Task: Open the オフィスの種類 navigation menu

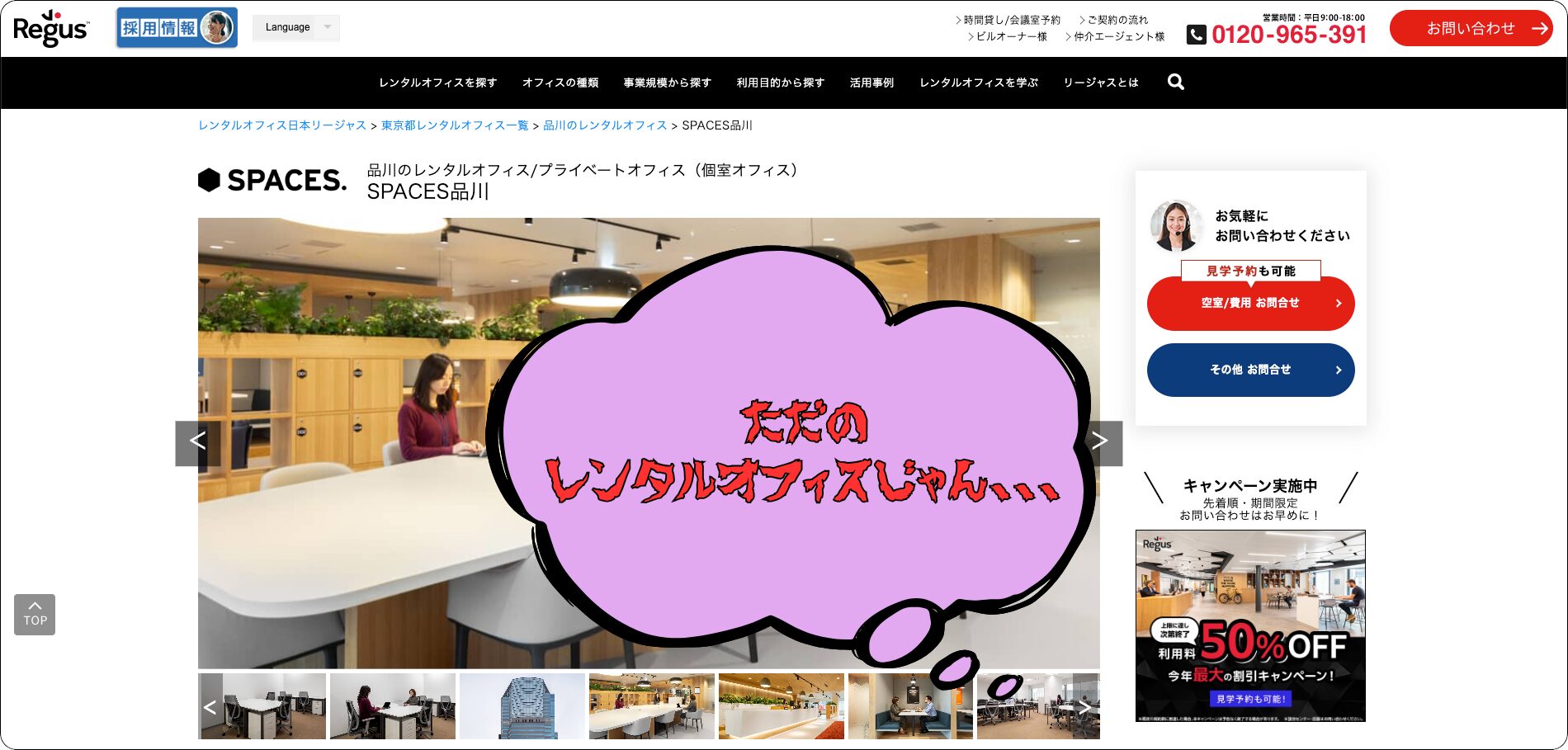Action: (x=560, y=83)
